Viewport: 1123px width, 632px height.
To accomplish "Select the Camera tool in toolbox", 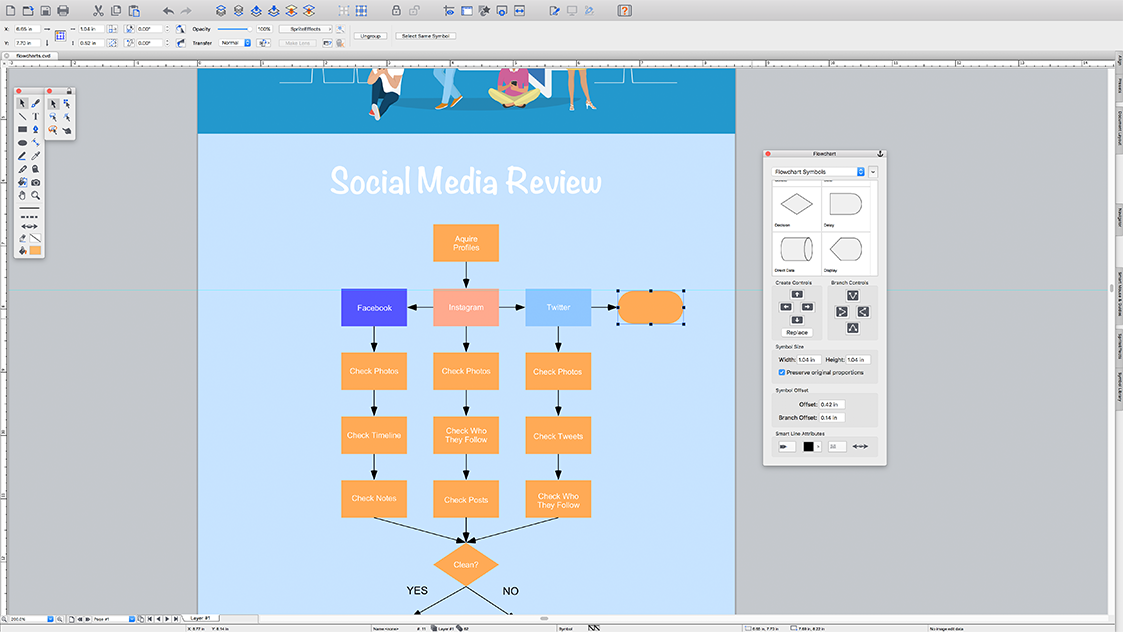I will coord(35,182).
